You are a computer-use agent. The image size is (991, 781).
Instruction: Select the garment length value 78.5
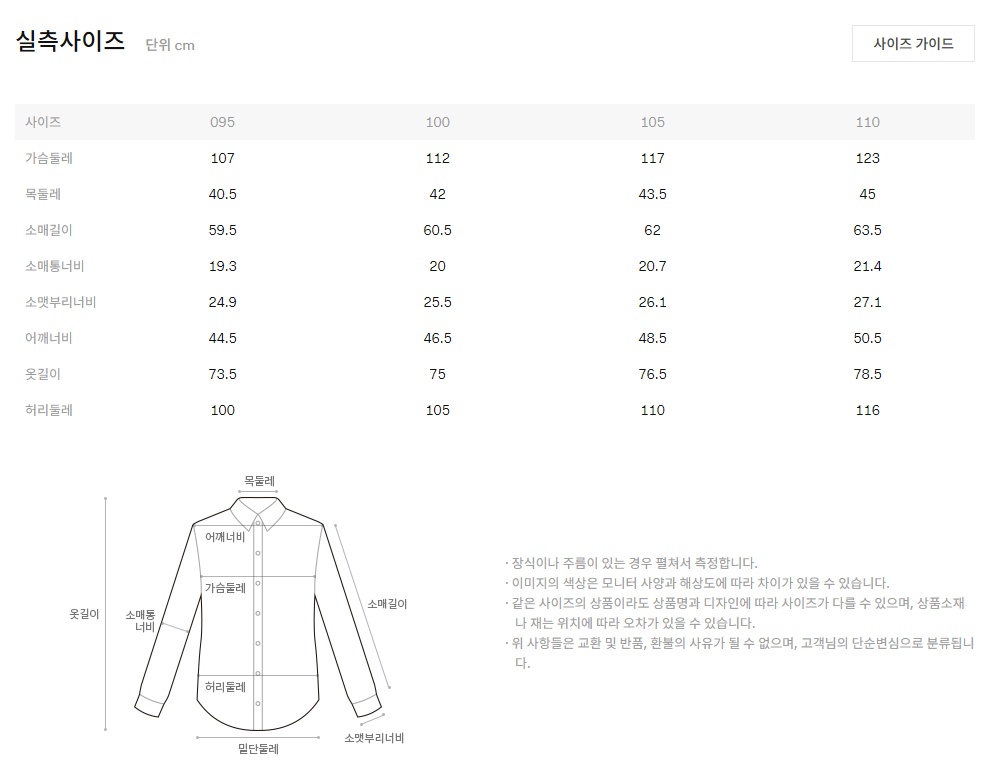click(x=867, y=374)
